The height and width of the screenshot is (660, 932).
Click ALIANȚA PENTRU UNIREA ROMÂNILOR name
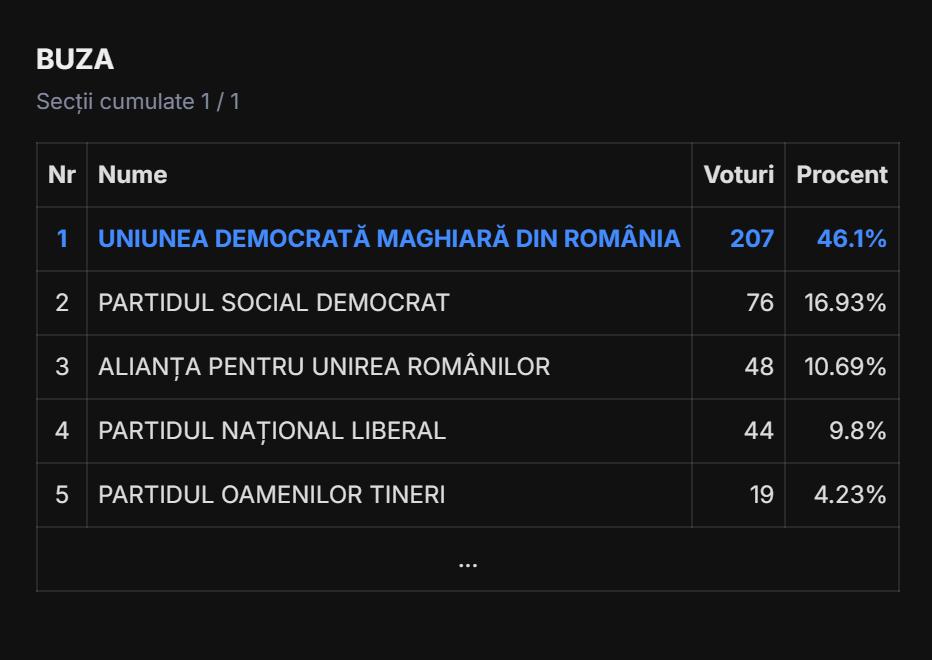click(324, 367)
